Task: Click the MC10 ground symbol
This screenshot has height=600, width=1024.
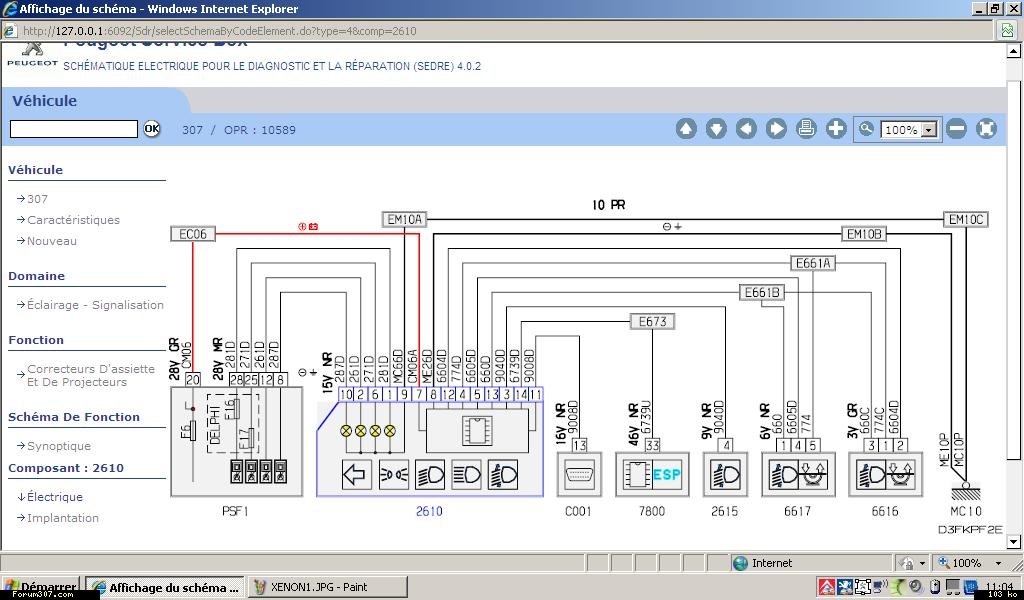Action: tap(966, 490)
